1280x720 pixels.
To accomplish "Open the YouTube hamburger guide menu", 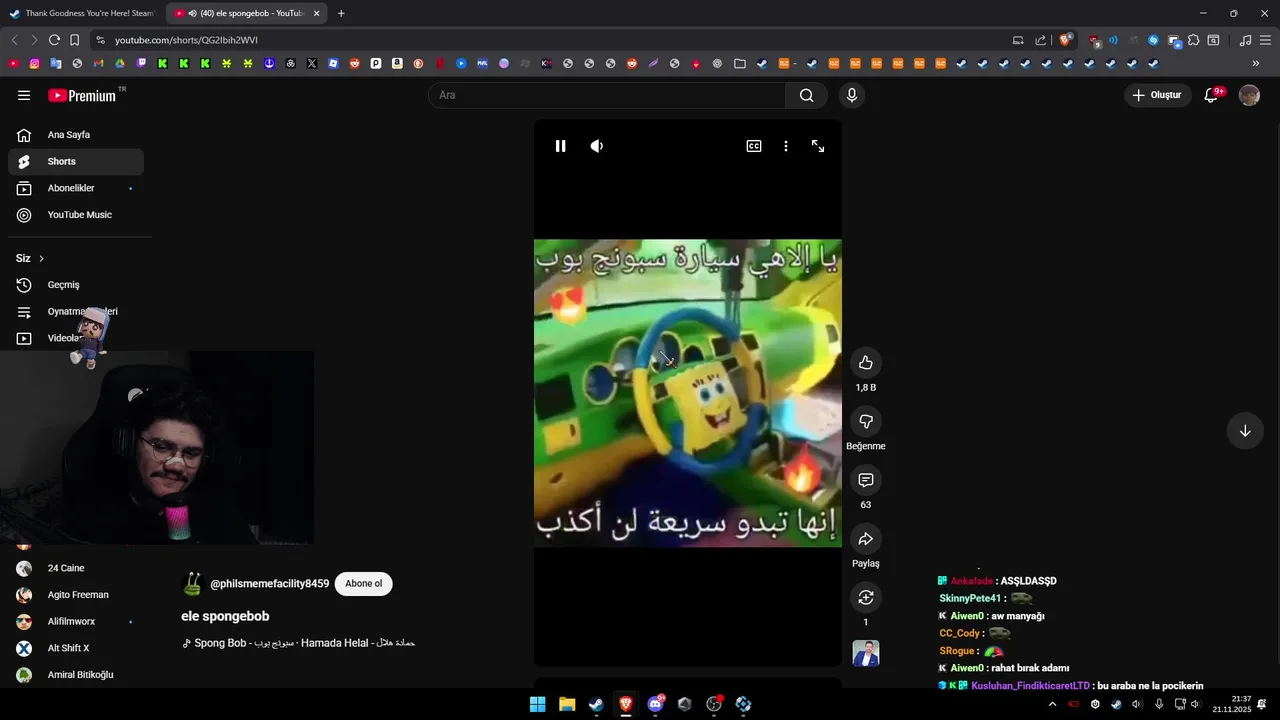I will click(x=24, y=95).
